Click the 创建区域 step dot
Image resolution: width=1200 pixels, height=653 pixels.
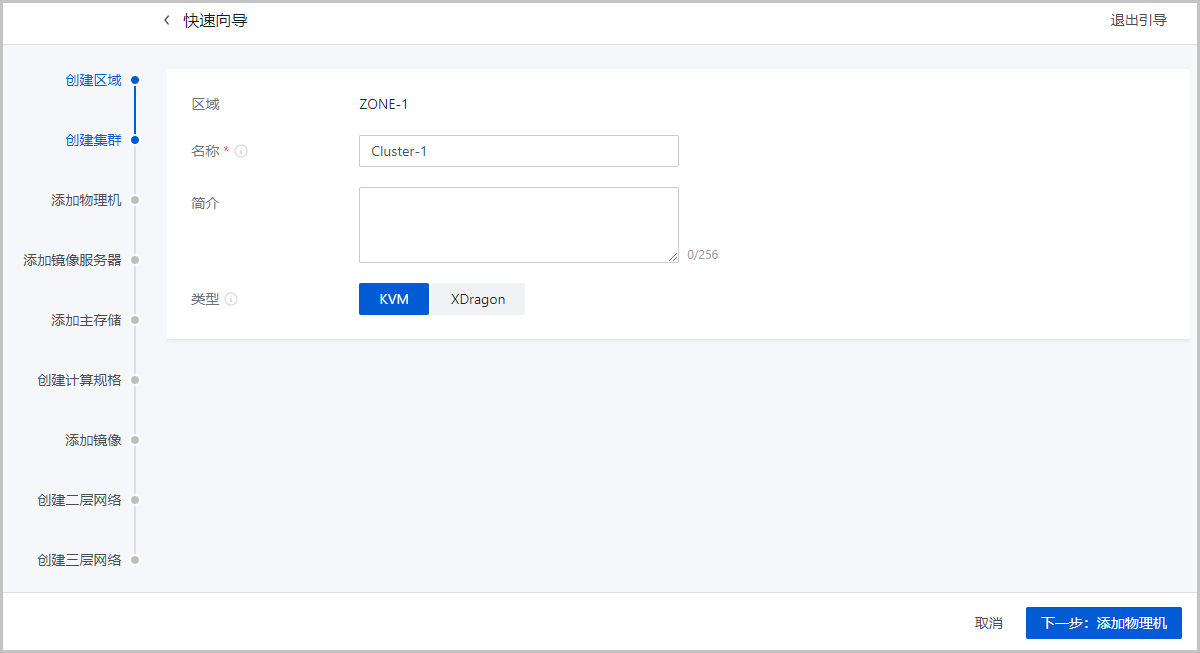[x=135, y=80]
